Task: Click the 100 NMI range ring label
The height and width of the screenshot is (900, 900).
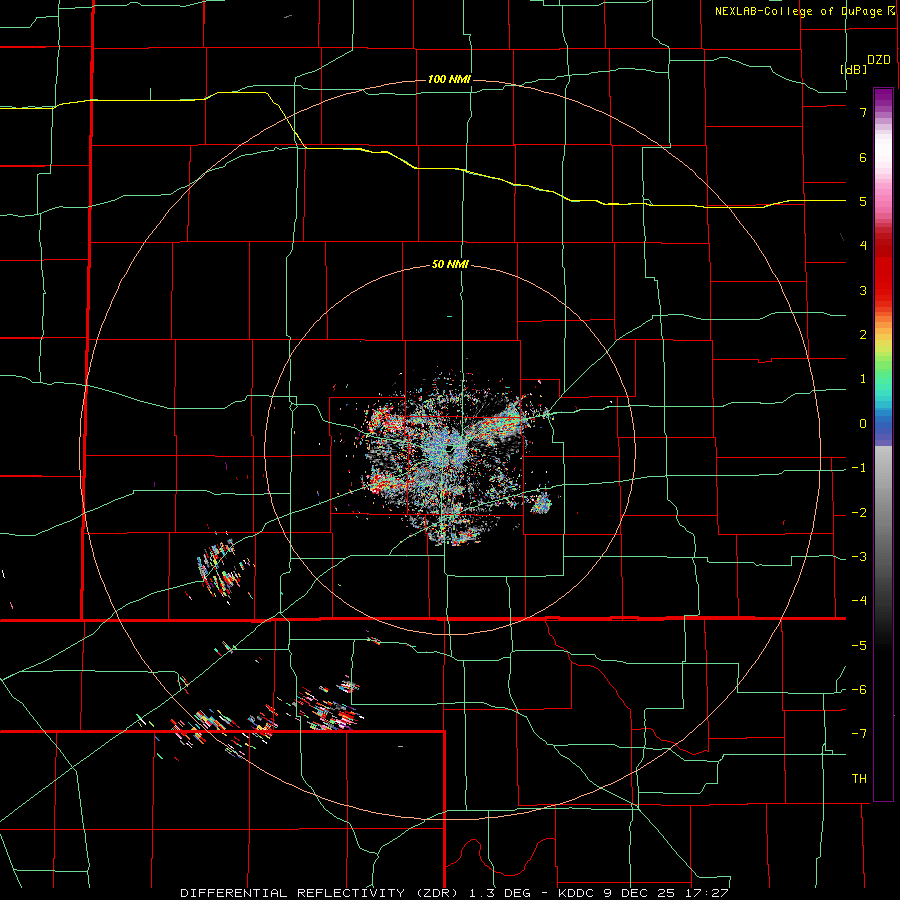Action: pyautogui.click(x=449, y=79)
